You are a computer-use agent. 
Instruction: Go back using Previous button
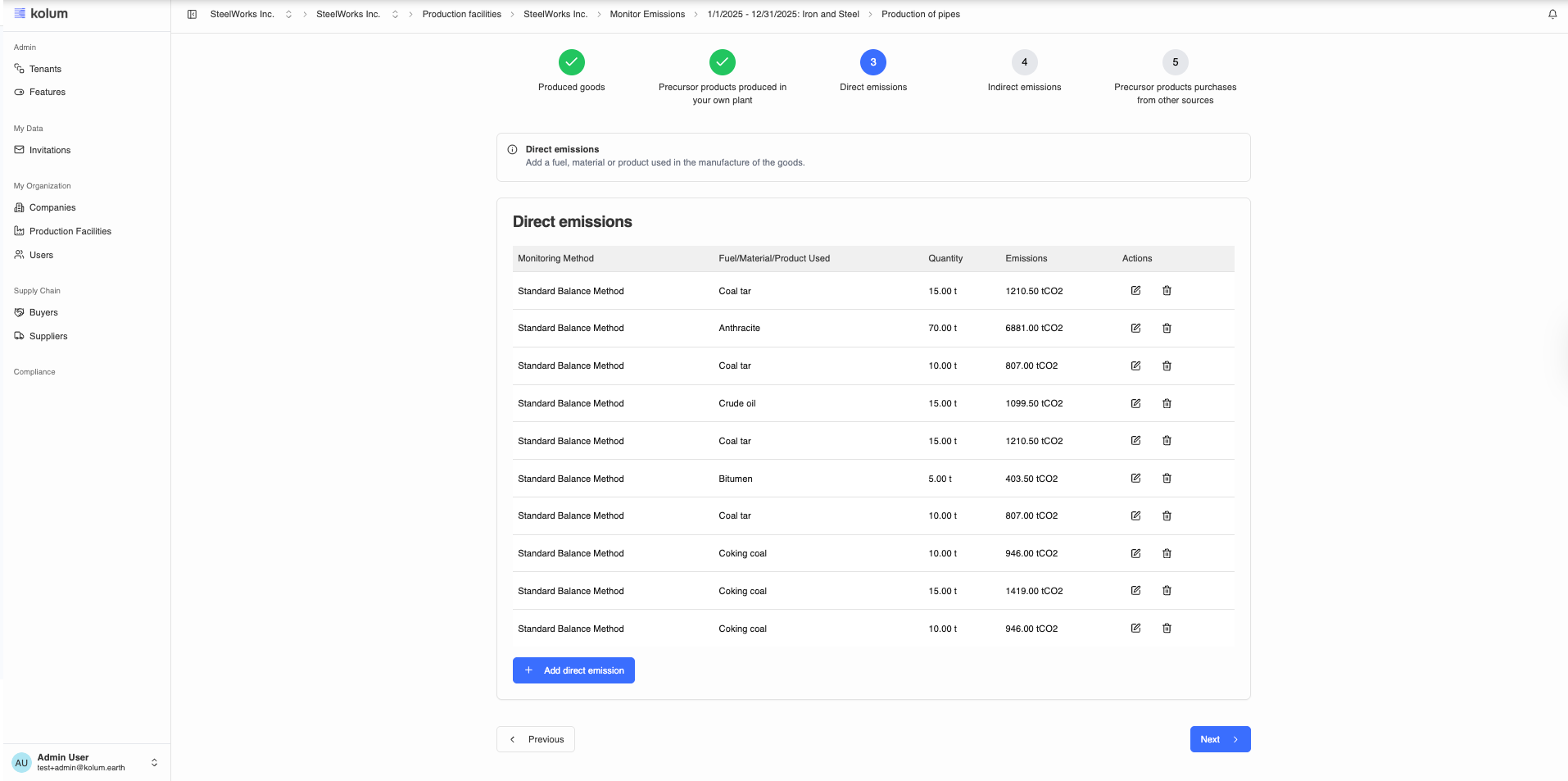536,739
